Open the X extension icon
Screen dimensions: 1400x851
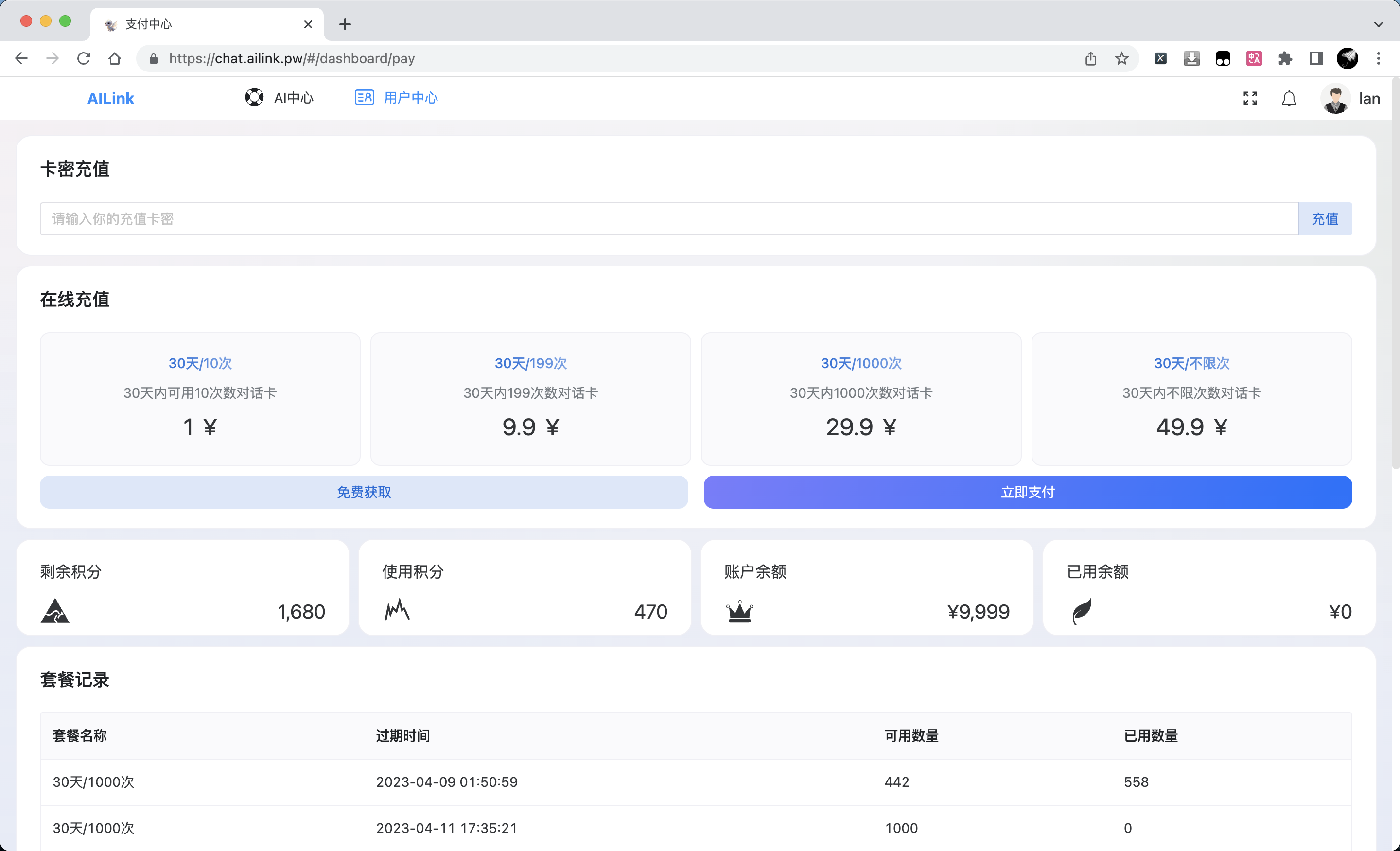pyautogui.click(x=1161, y=58)
